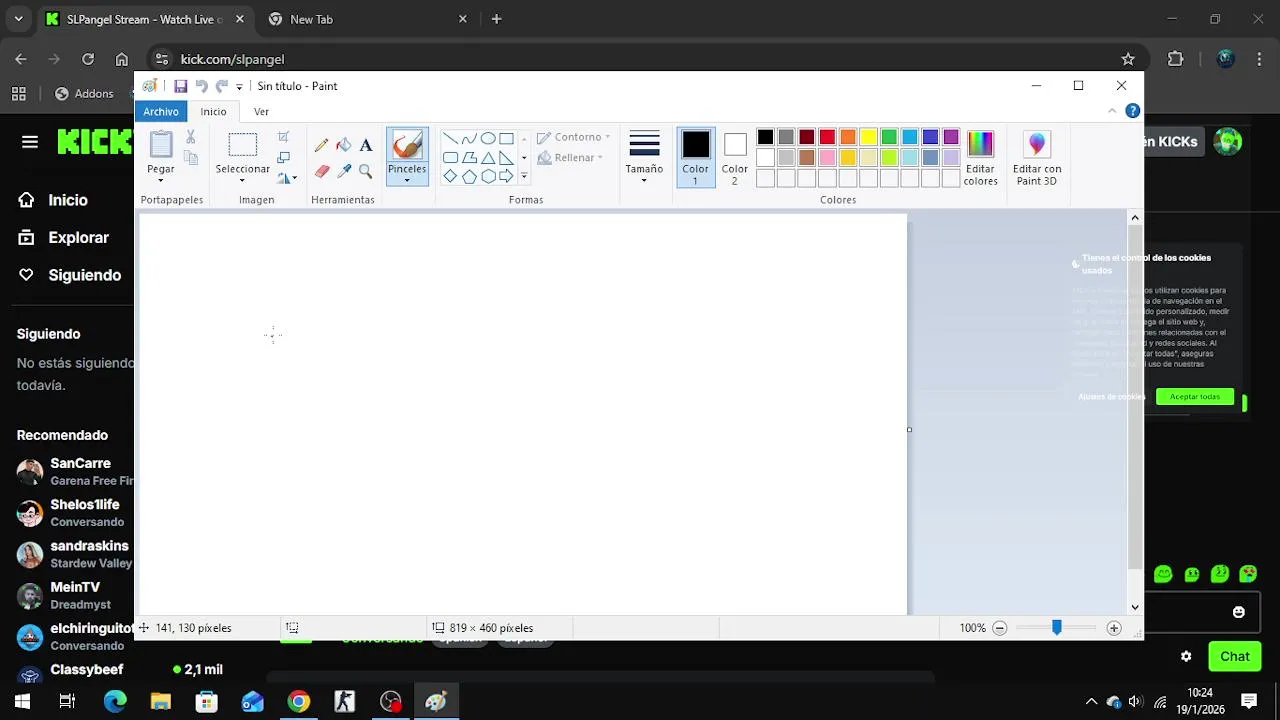Open the Rotate or flip dropdown
The image size is (1280, 720).
coord(287,178)
